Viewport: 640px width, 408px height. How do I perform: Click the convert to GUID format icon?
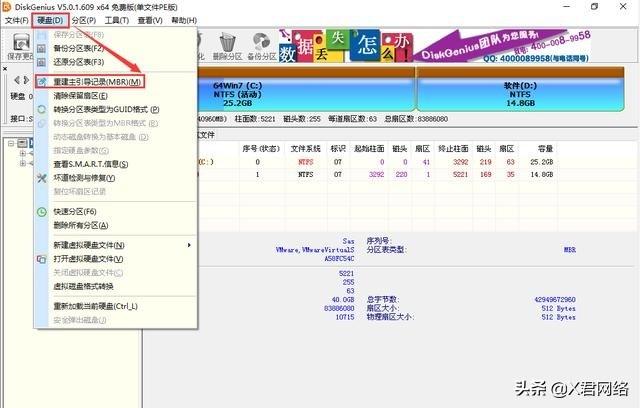pyautogui.click(x=42, y=109)
